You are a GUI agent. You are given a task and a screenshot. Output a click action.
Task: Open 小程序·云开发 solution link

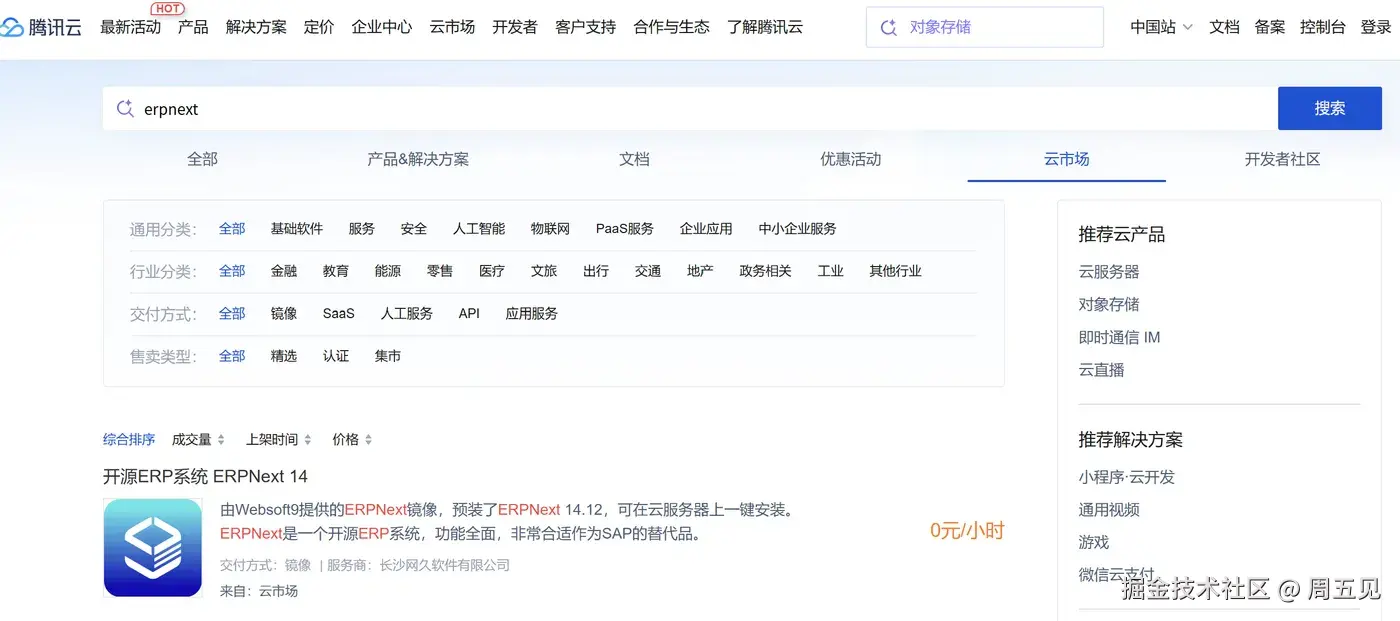point(1127,477)
